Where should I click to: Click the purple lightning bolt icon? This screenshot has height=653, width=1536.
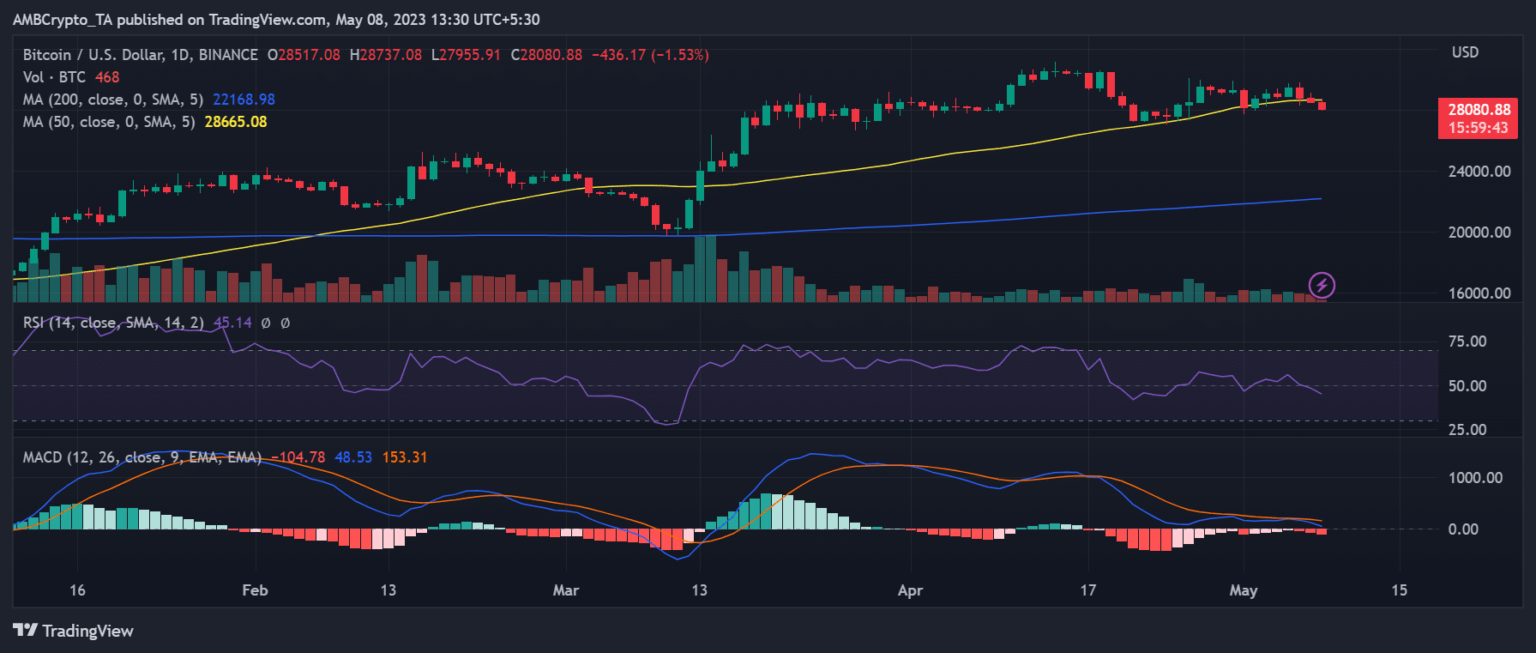point(1322,285)
